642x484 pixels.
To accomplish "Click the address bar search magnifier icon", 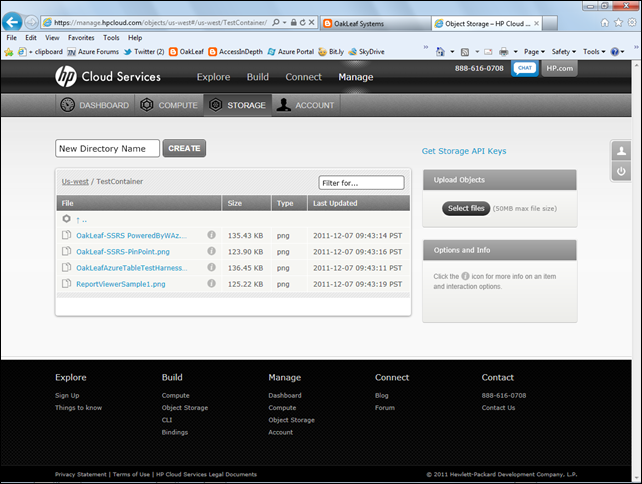I will (276, 22).
